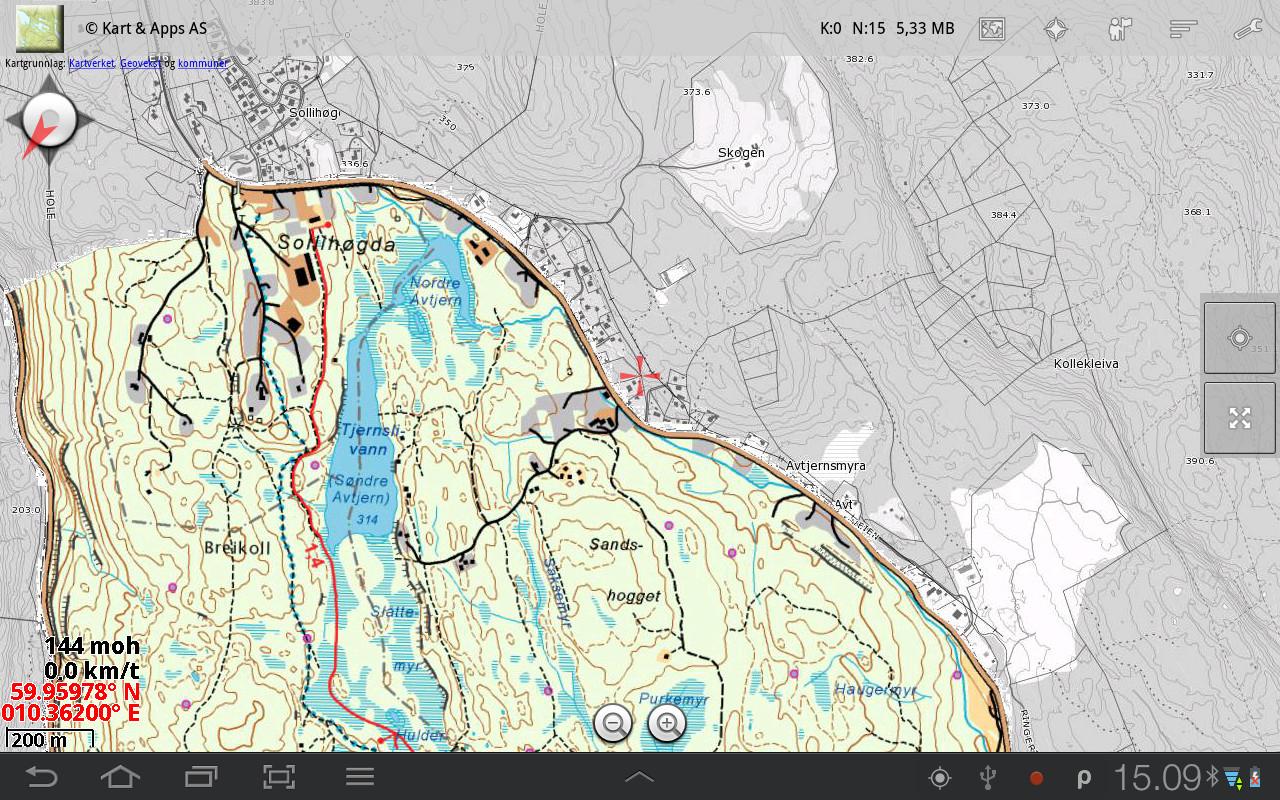Tap the P notification icon
Viewport: 1280px width, 800px height.
tap(1084, 778)
